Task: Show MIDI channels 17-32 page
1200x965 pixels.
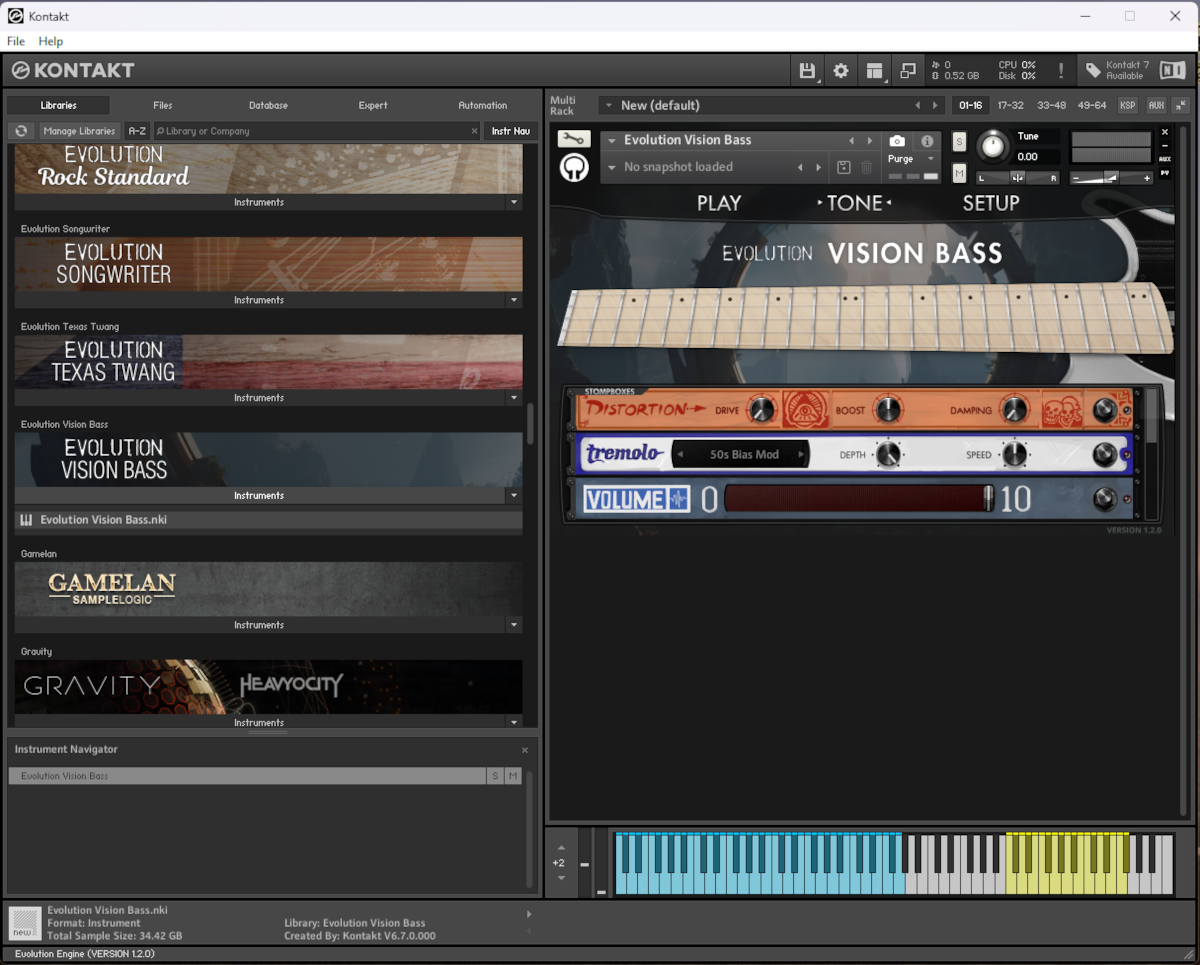Action: pos(1010,105)
